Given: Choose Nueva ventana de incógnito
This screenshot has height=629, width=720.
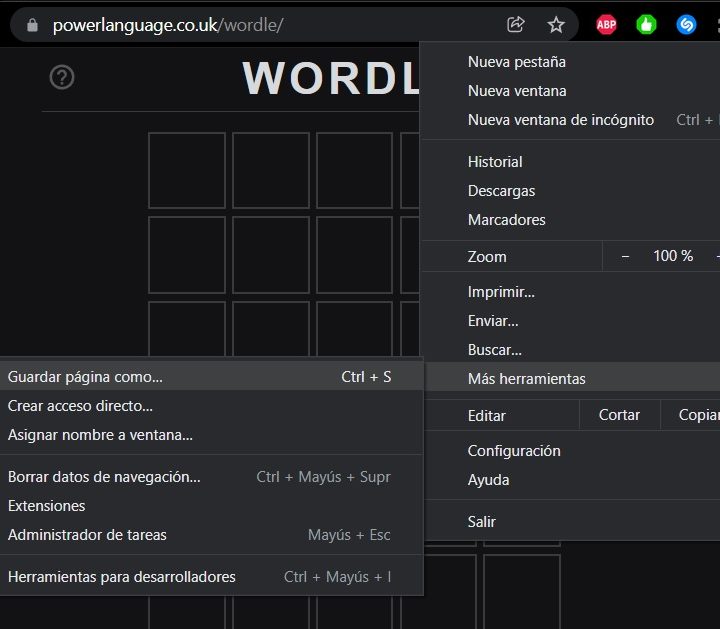Looking at the screenshot, I should click(x=560, y=120).
